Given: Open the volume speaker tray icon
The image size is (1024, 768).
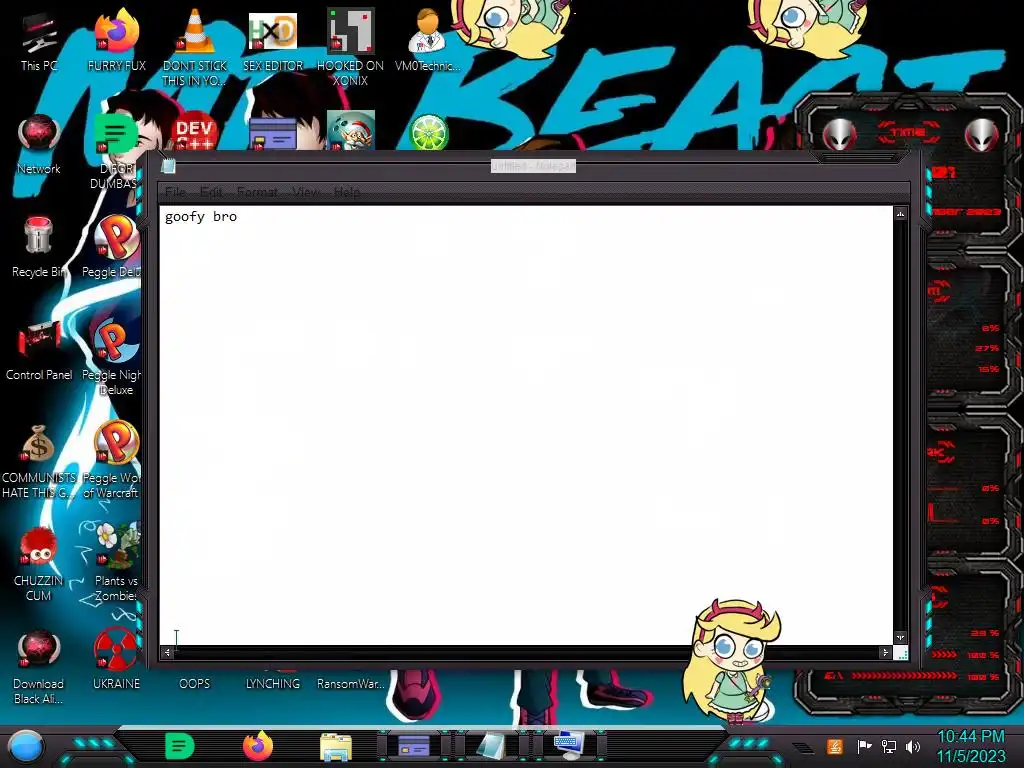Looking at the screenshot, I should click(x=913, y=746).
